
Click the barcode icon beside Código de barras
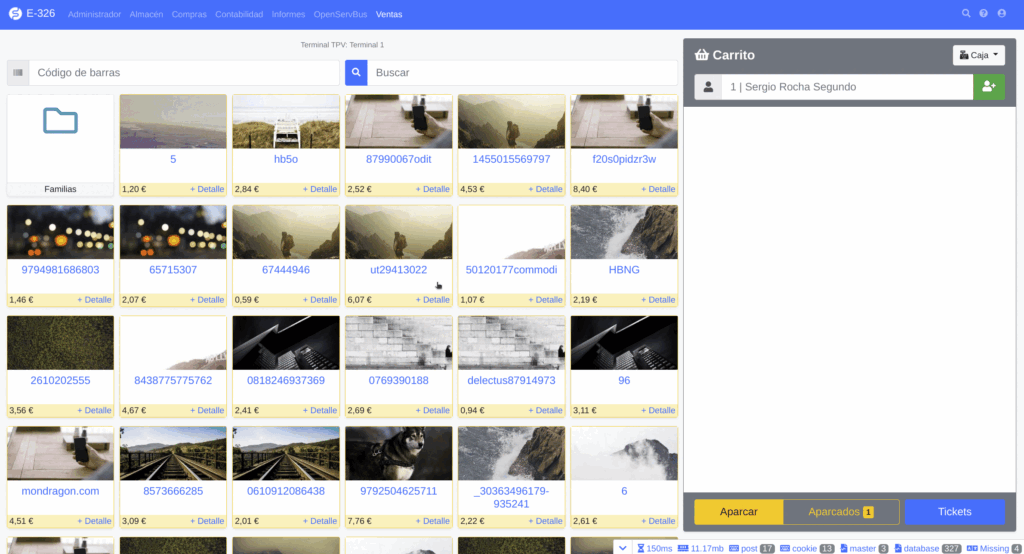tap(18, 73)
